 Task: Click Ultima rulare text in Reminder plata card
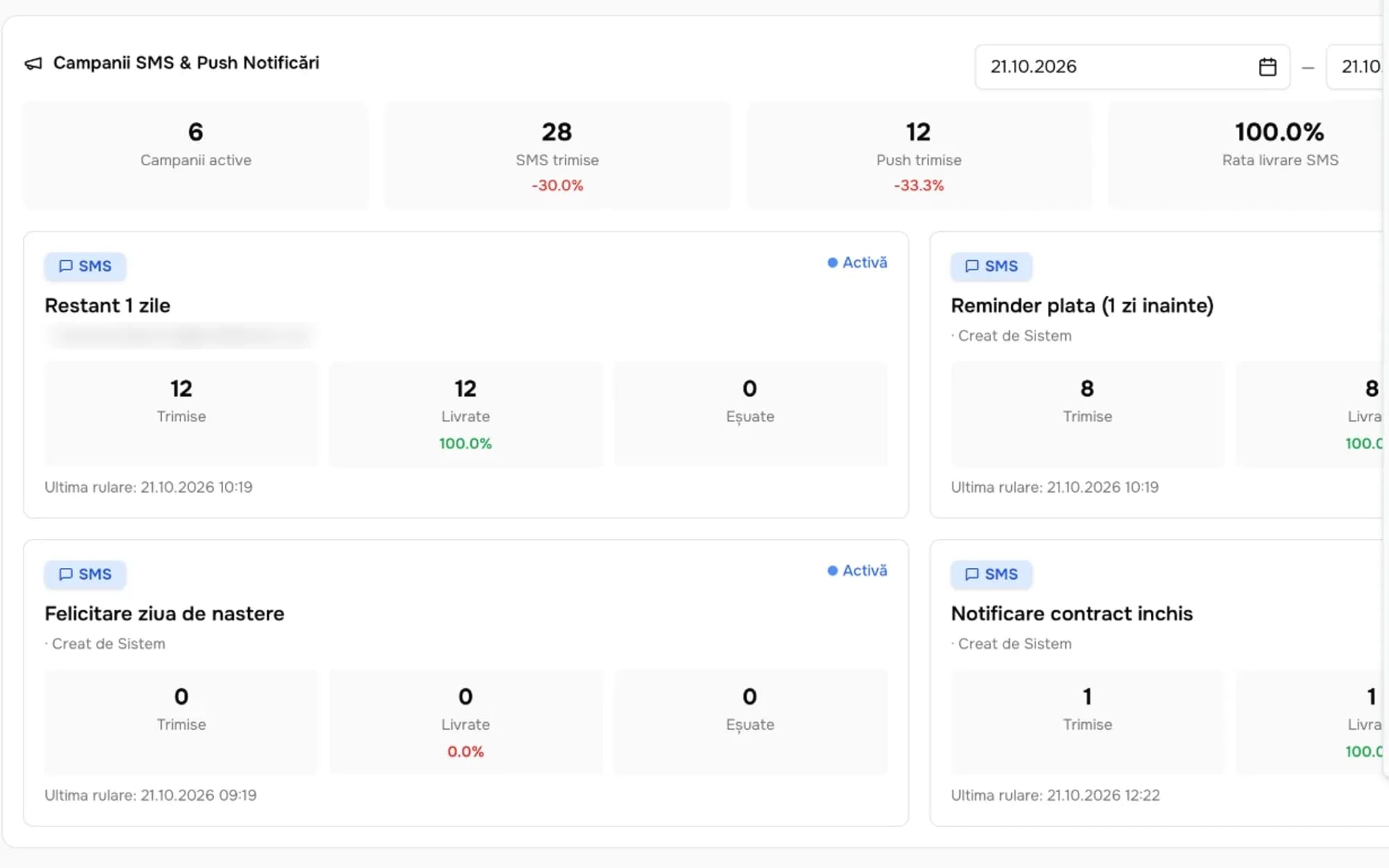1055,487
